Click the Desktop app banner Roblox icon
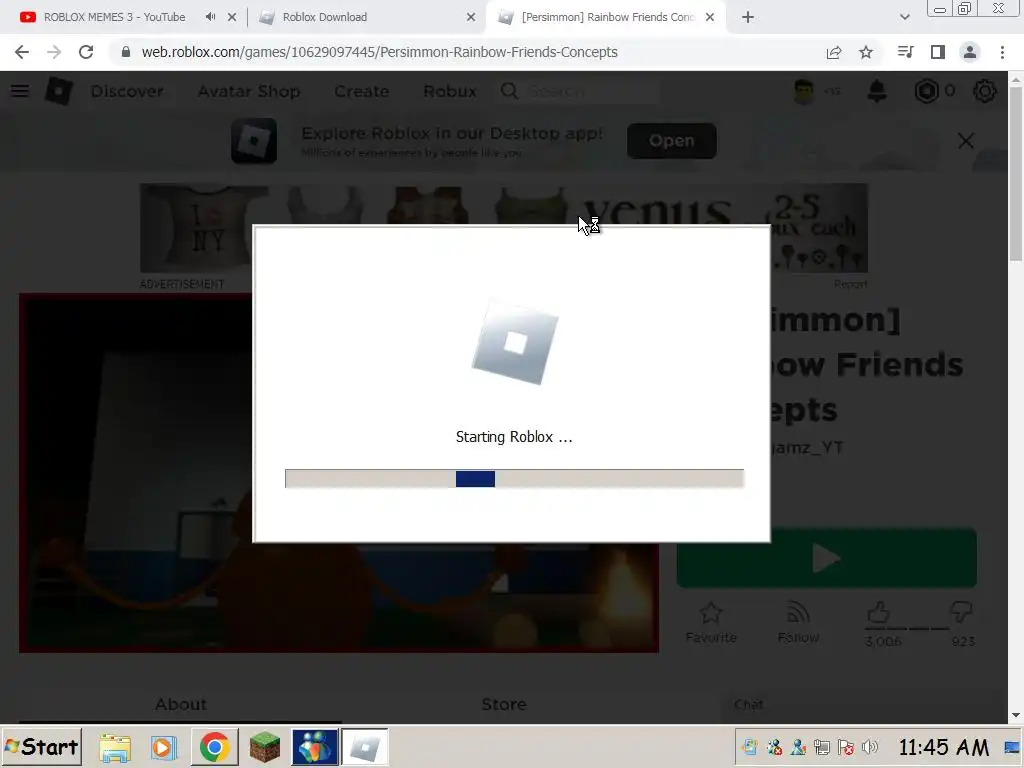This screenshot has width=1024, height=768. 253,140
